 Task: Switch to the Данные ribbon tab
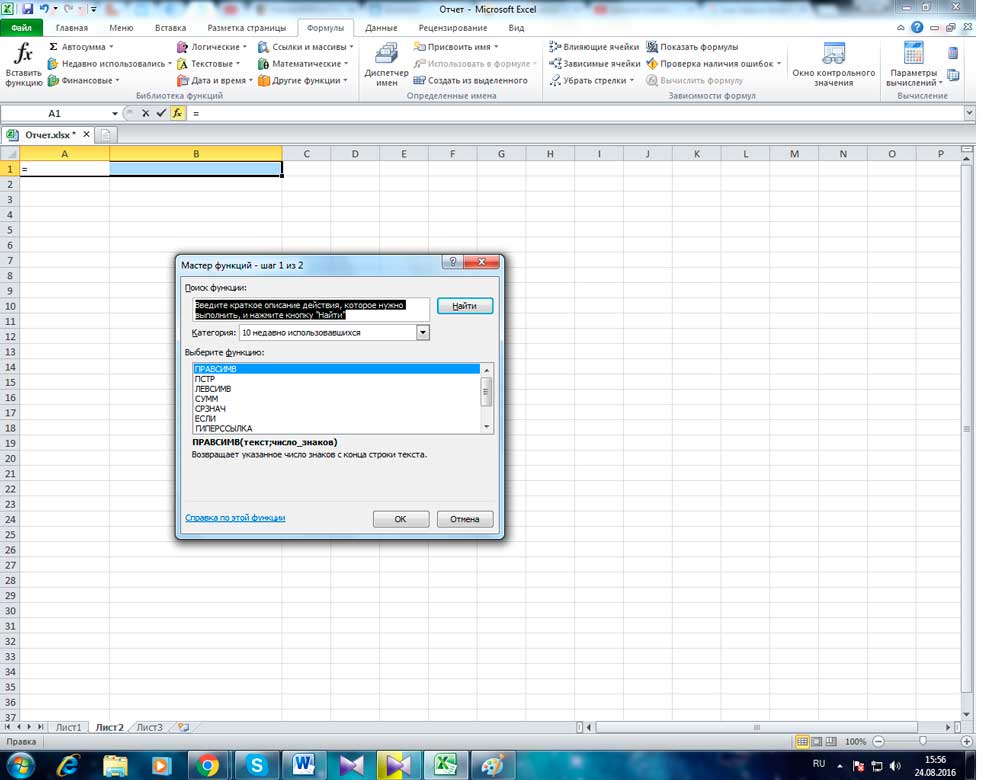pos(380,28)
